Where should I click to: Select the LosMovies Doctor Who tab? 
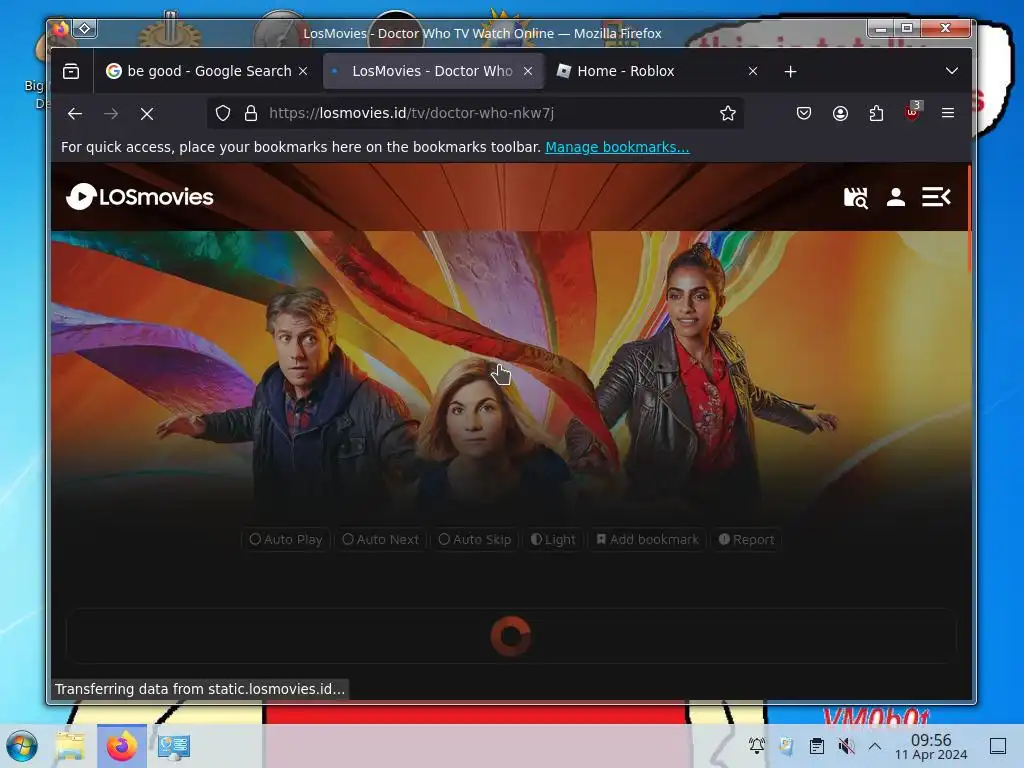(432, 71)
